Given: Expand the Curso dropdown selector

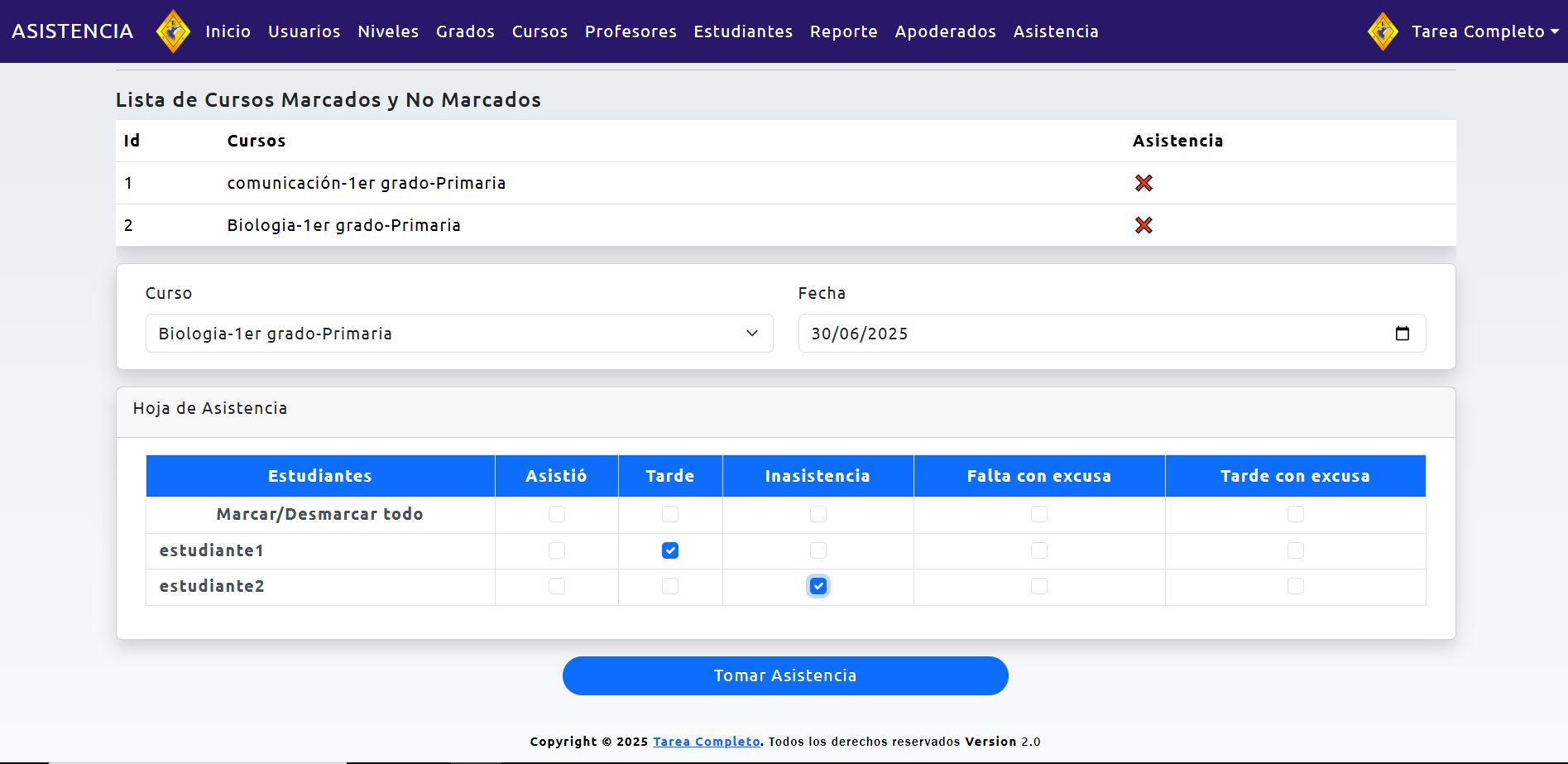Looking at the screenshot, I should (x=459, y=334).
